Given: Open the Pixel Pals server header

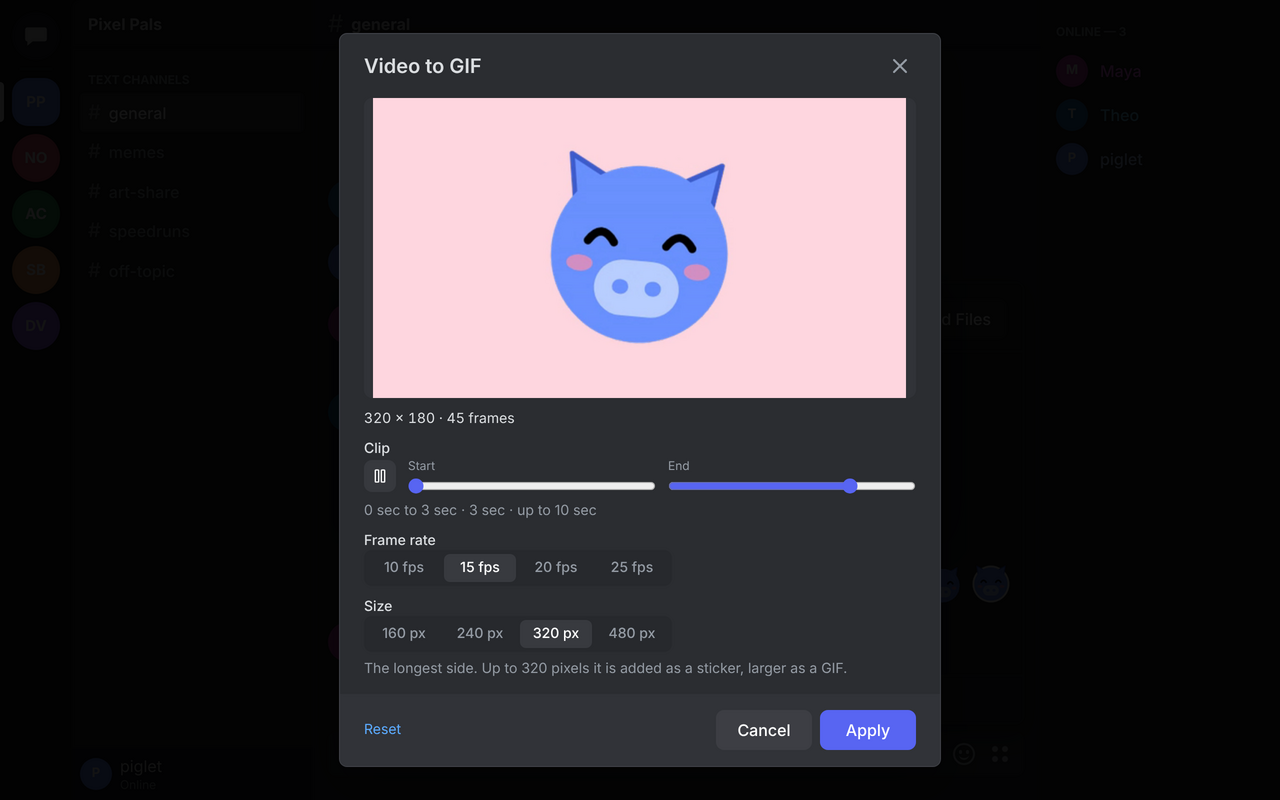Looking at the screenshot, I should 125,24.
